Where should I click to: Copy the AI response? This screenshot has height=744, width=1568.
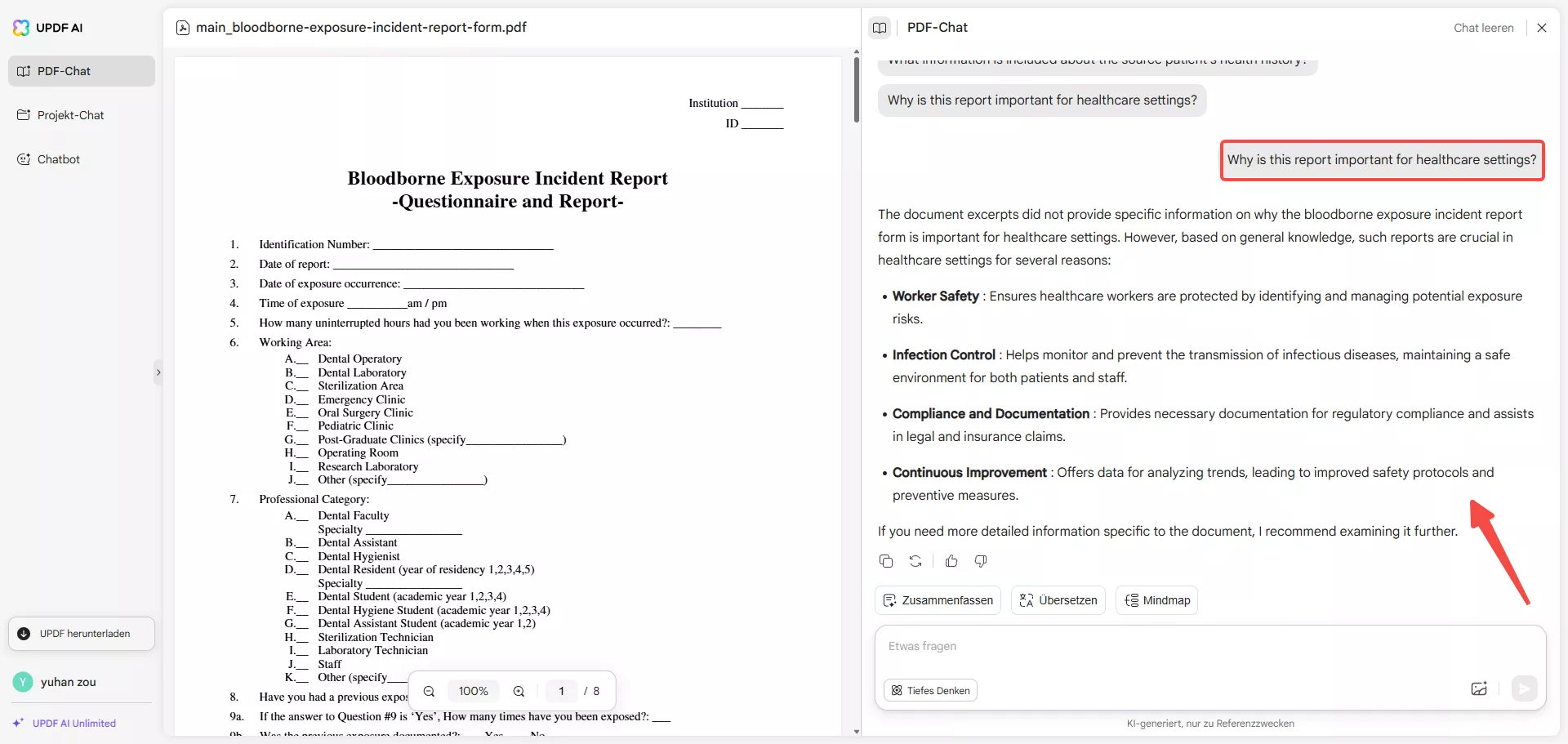point(886,561)
